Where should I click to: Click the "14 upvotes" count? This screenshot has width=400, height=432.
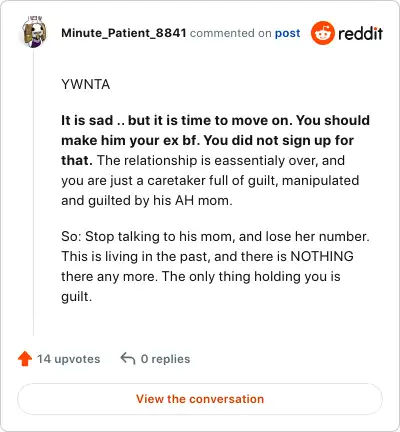click(x=68, y=359)
